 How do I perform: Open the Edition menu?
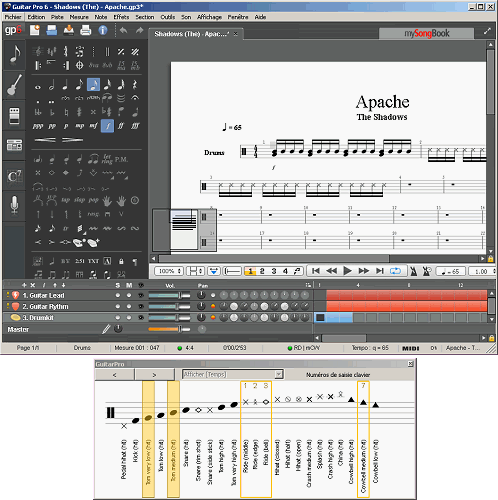[36, 17]
